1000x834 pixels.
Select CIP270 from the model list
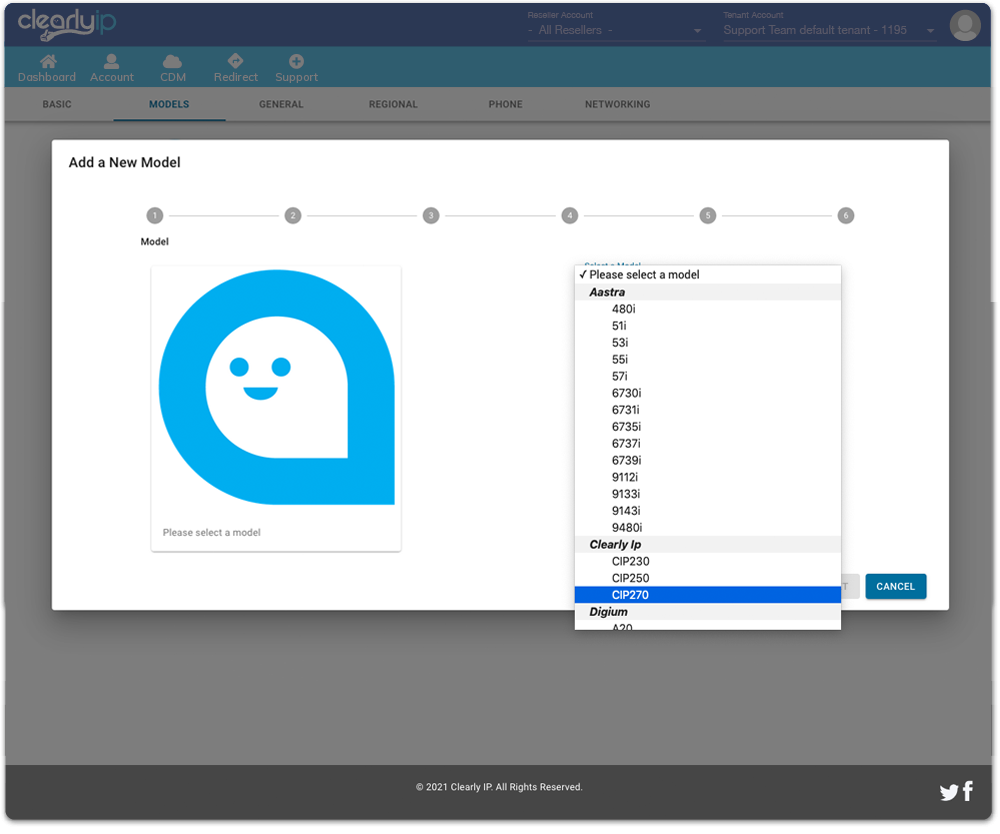(630, 595)
